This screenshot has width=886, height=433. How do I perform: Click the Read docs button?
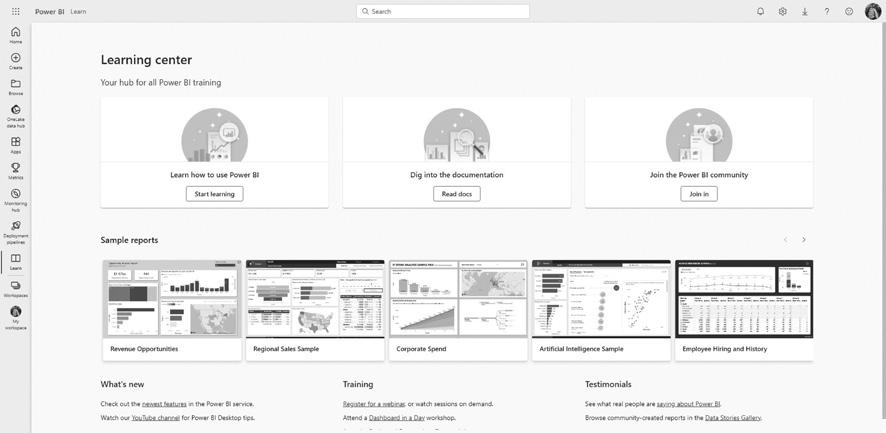click(457, 194)
